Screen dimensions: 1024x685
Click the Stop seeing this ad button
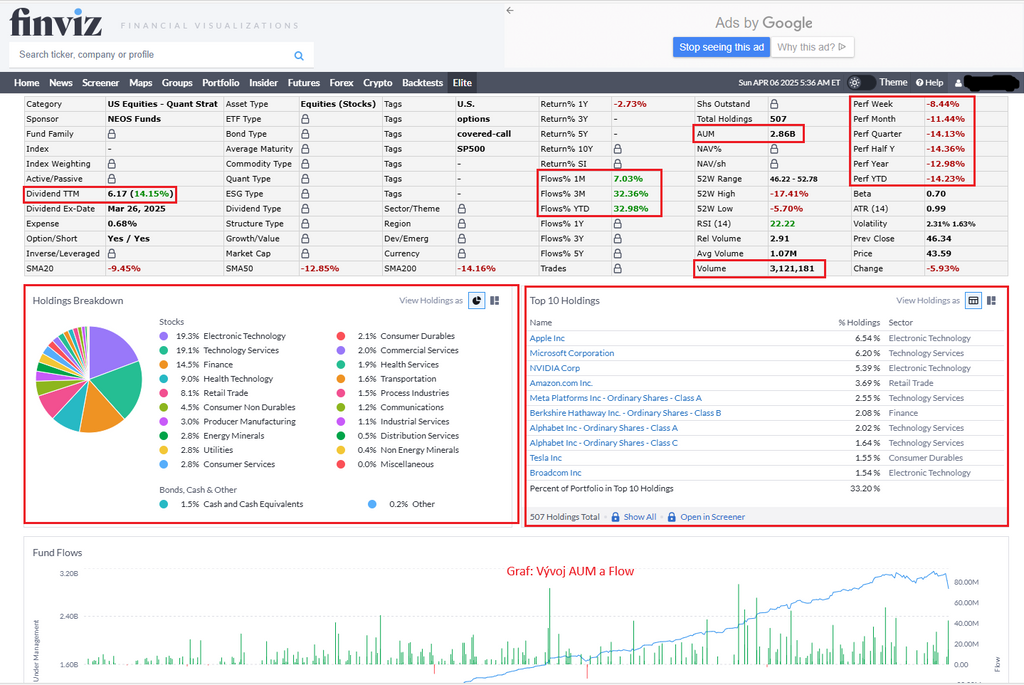coord(721,47)
